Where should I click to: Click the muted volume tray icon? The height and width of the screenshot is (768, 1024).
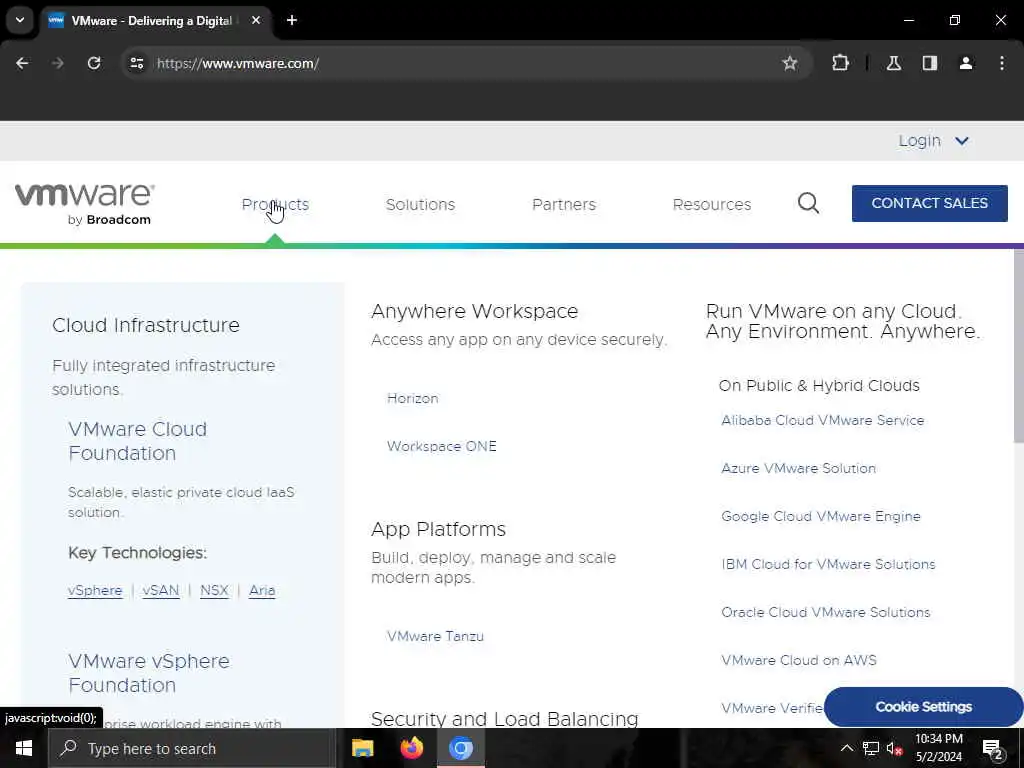coord(894,748)
